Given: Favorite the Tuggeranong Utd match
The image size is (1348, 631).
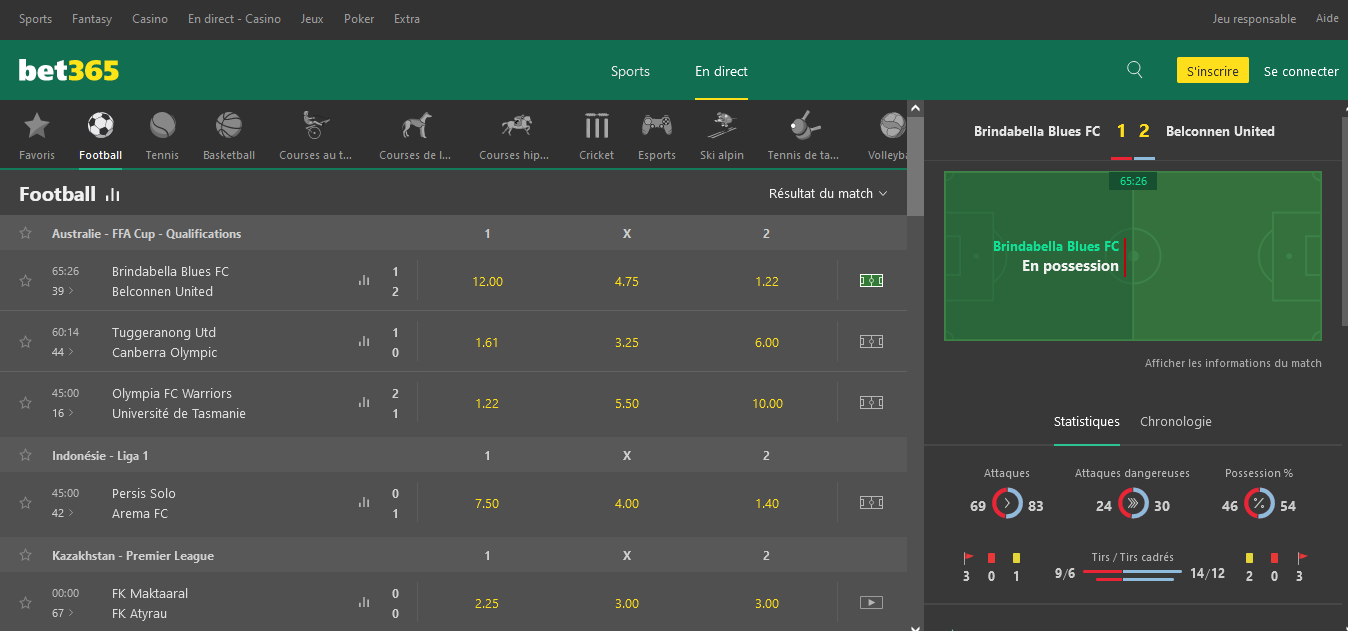Looking at the screenshot, I should pyautogui.click(x=26, y=342).
